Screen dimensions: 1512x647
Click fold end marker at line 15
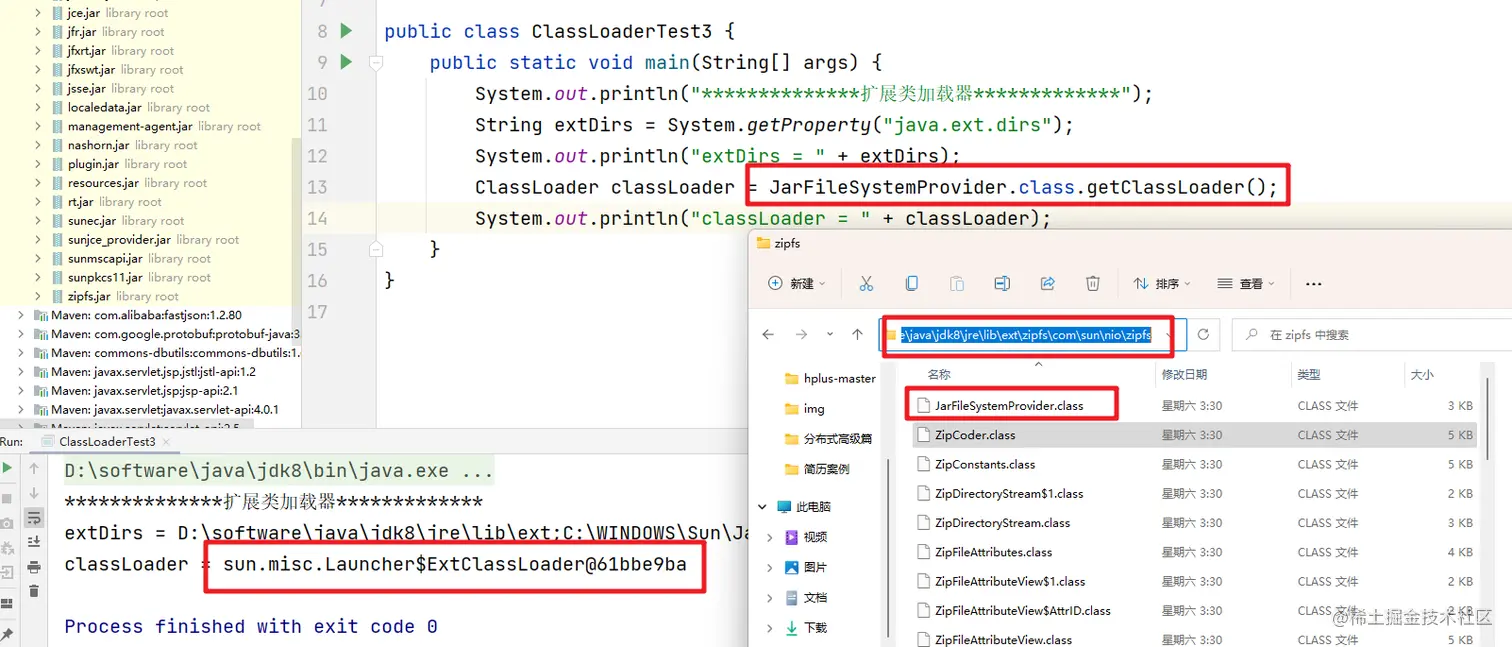click(376, 248)
